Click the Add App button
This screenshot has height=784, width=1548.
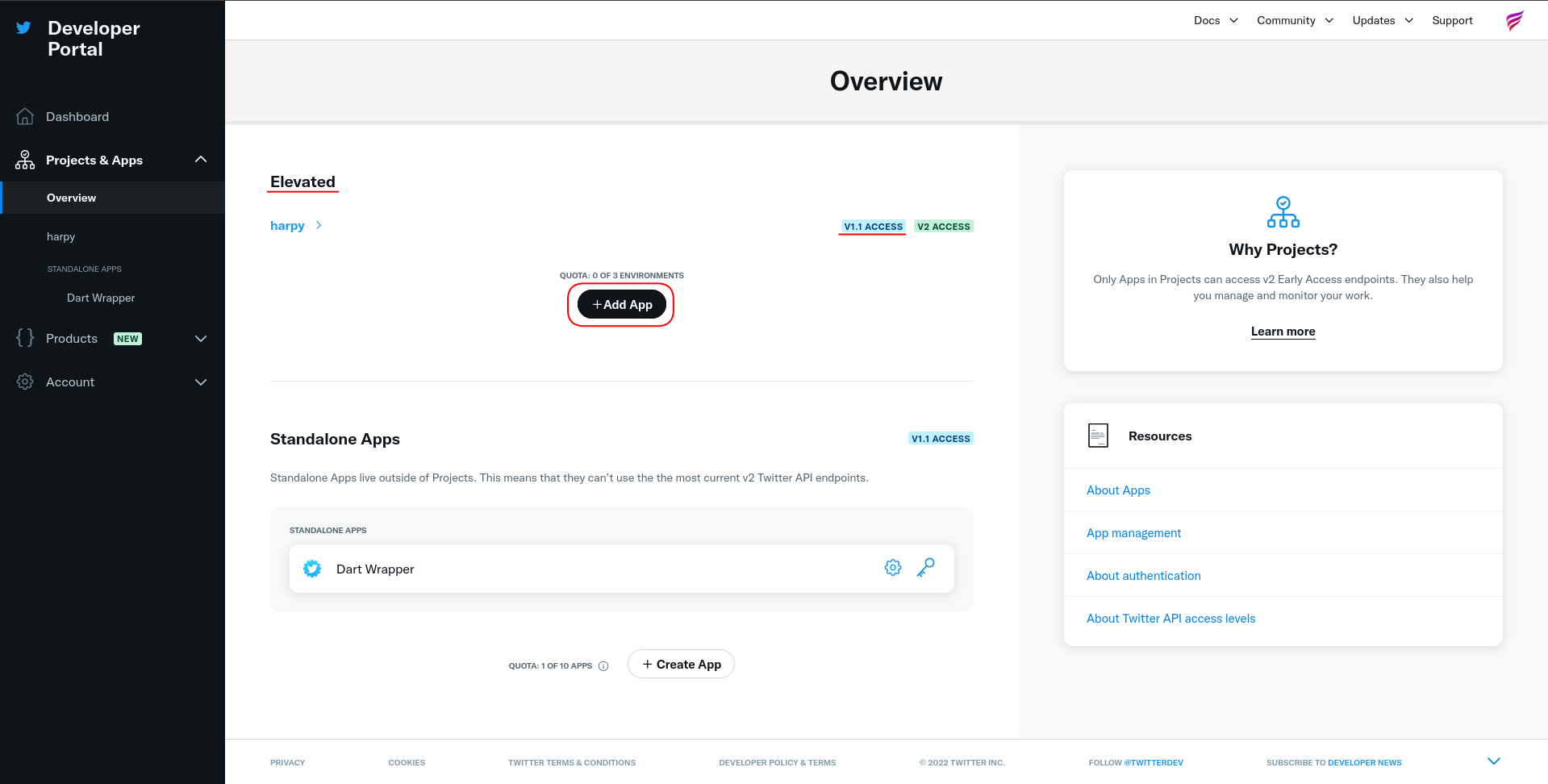pos(622,304)
